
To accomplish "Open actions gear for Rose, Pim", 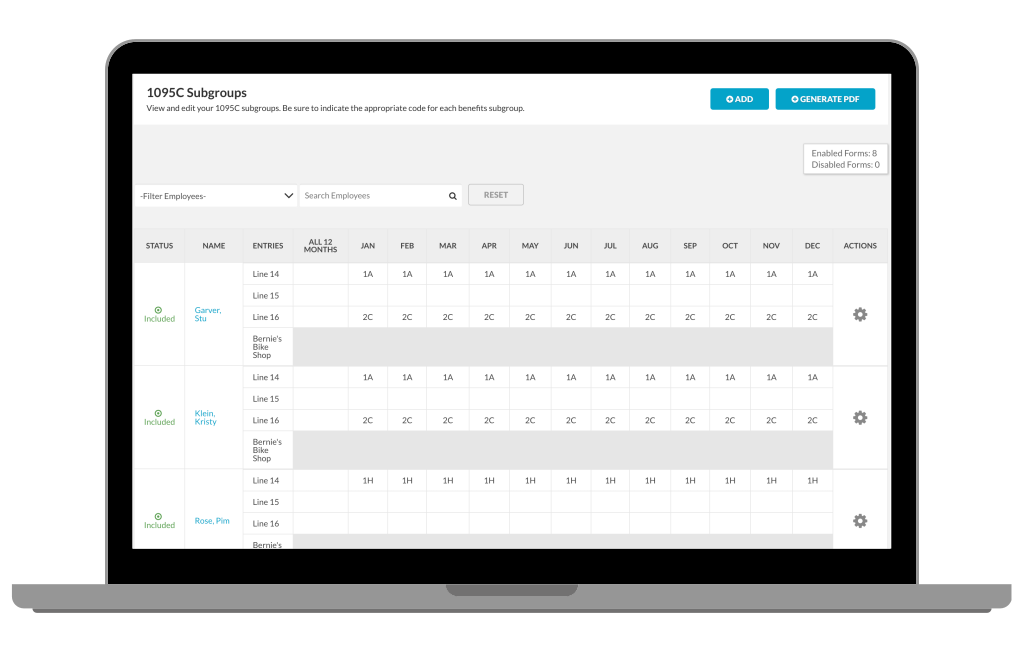I will [x=859, y=521].
